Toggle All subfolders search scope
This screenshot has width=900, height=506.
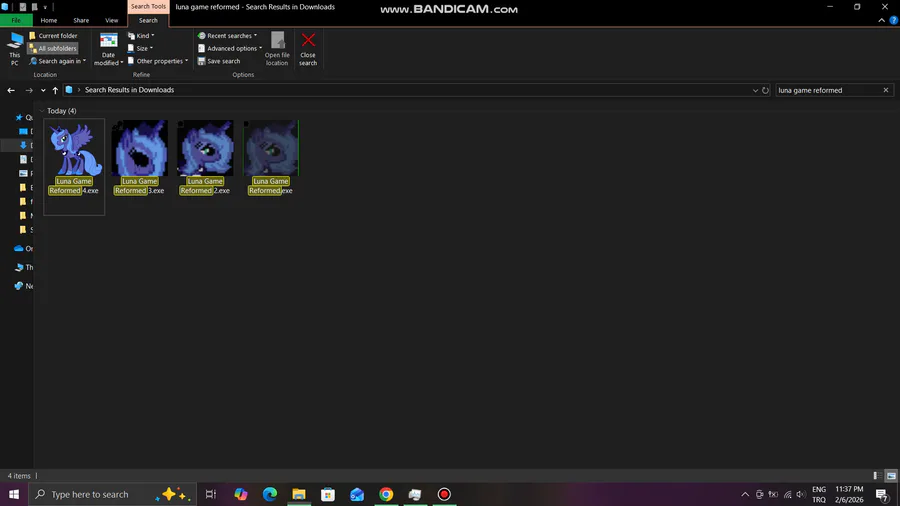tap(53, 48)
